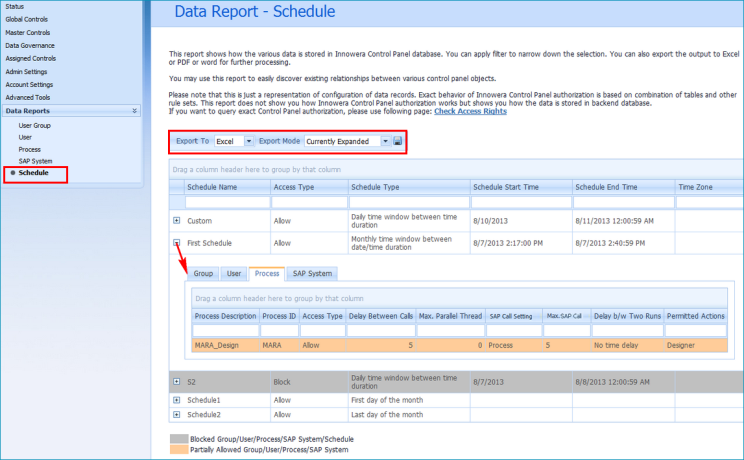Select SAP System data report in sidebar
The width and height of the screenshot is (744, 460).
click(x=36, y=161)
